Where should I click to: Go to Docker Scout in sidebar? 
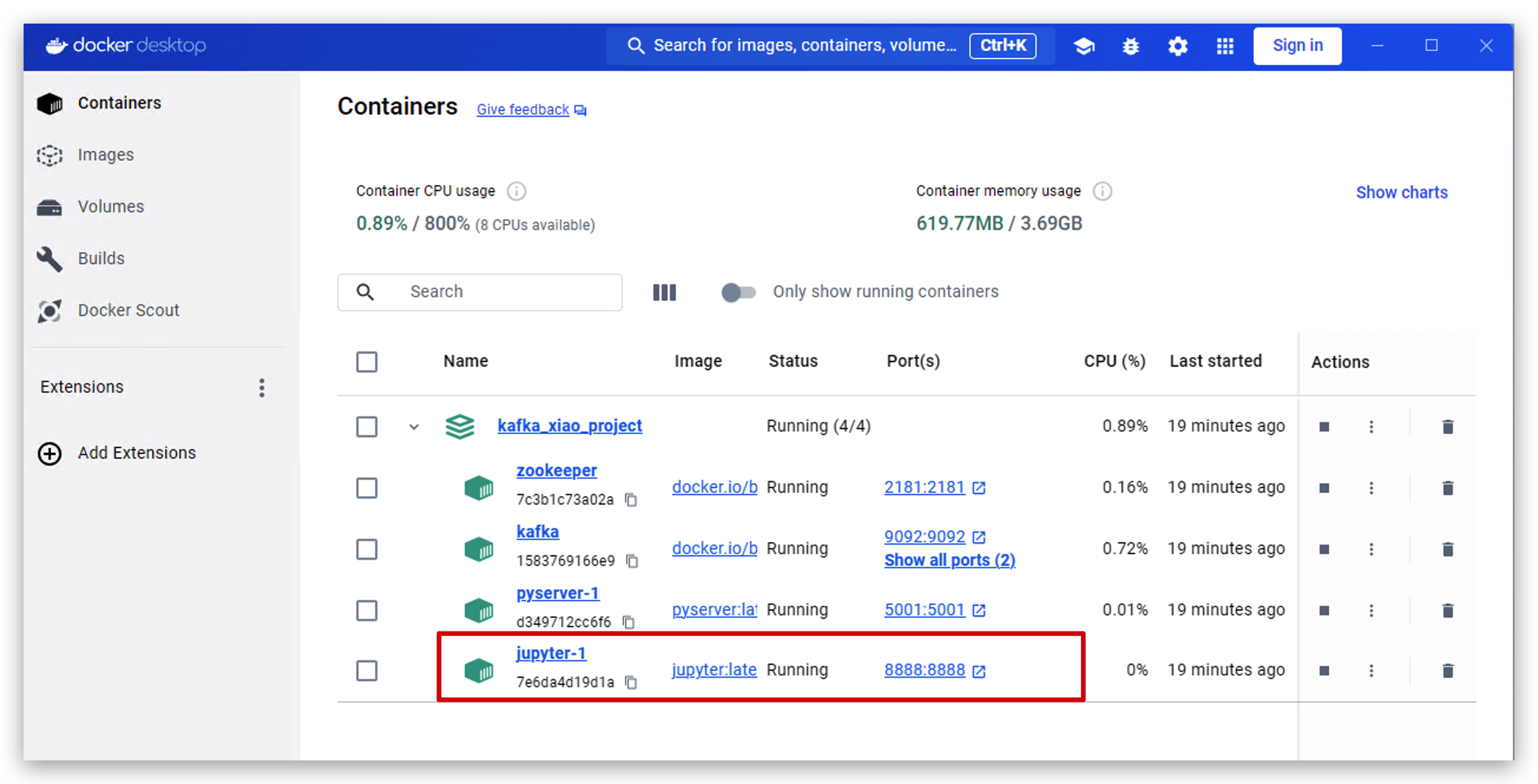129,311
